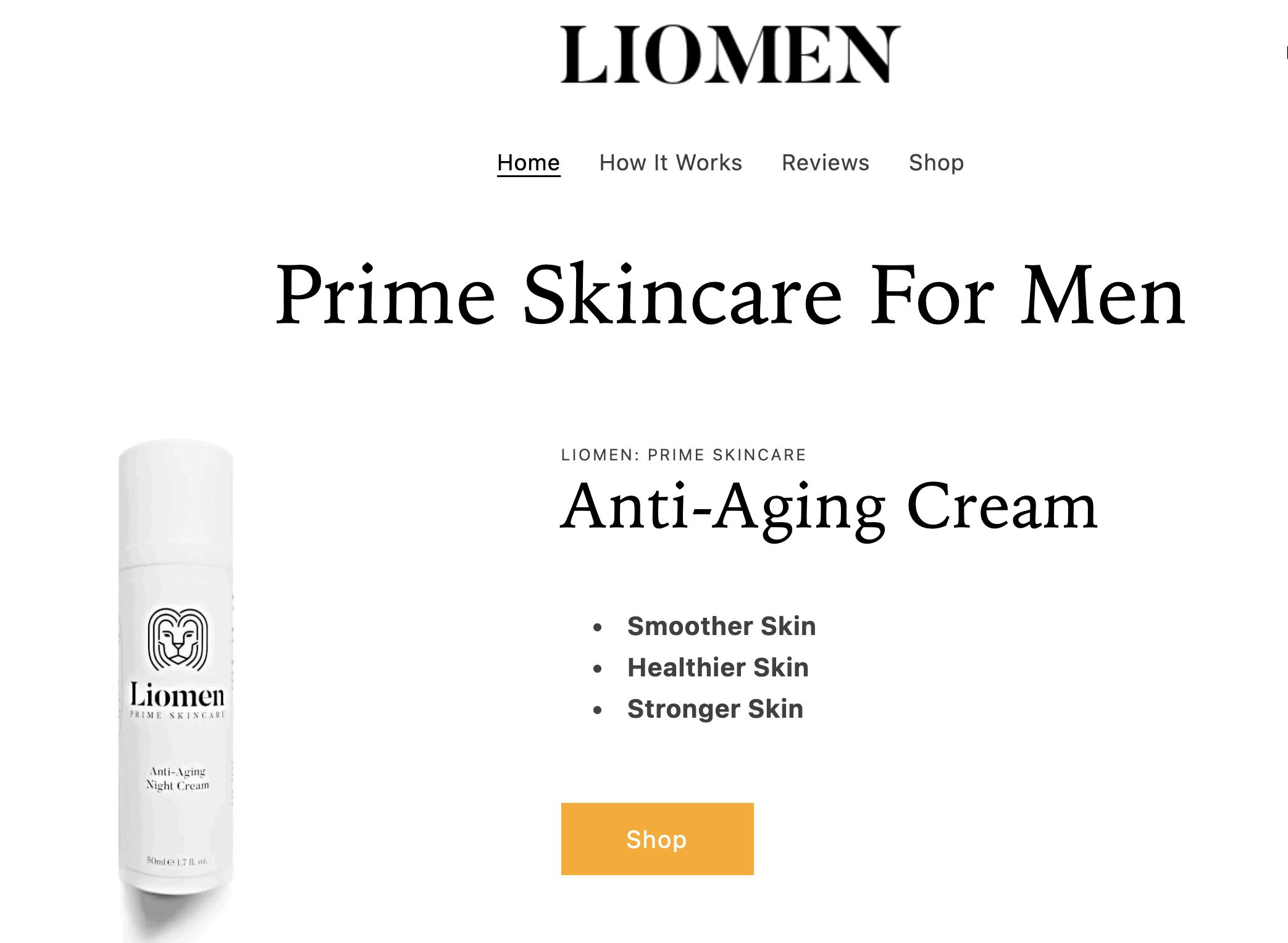Click the Anti-Aging Cream heading
This screenshot has height=943, width=1288.
[829, 508]
